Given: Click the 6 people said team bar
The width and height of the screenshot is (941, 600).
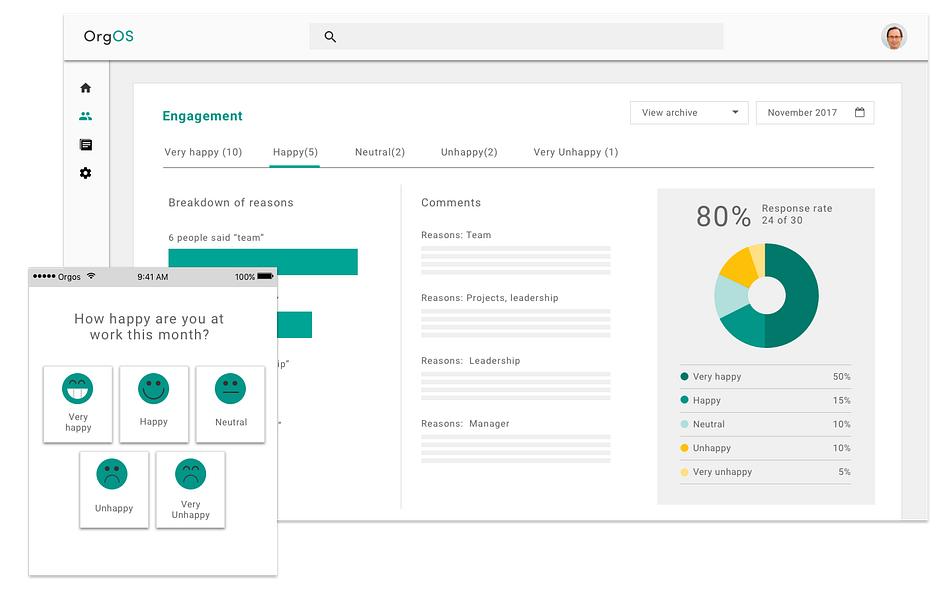Looking at the screenshot, I should click(263, 262).
